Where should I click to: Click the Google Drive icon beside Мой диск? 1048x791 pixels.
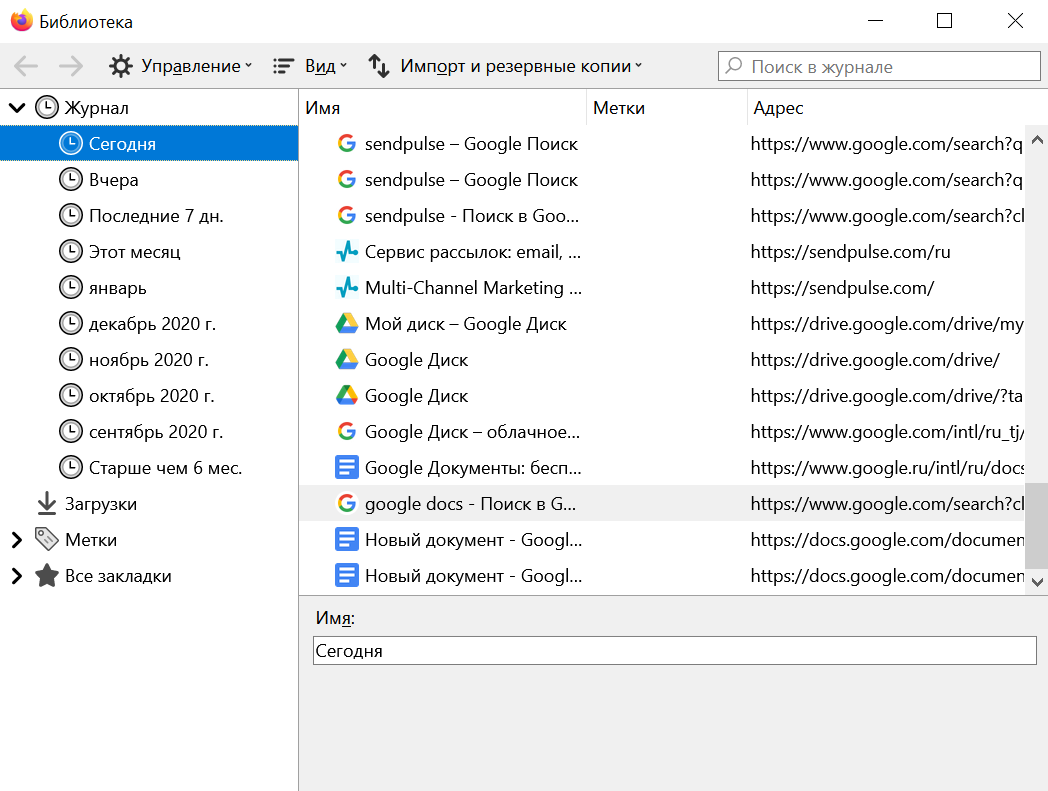tap(346, 324)
